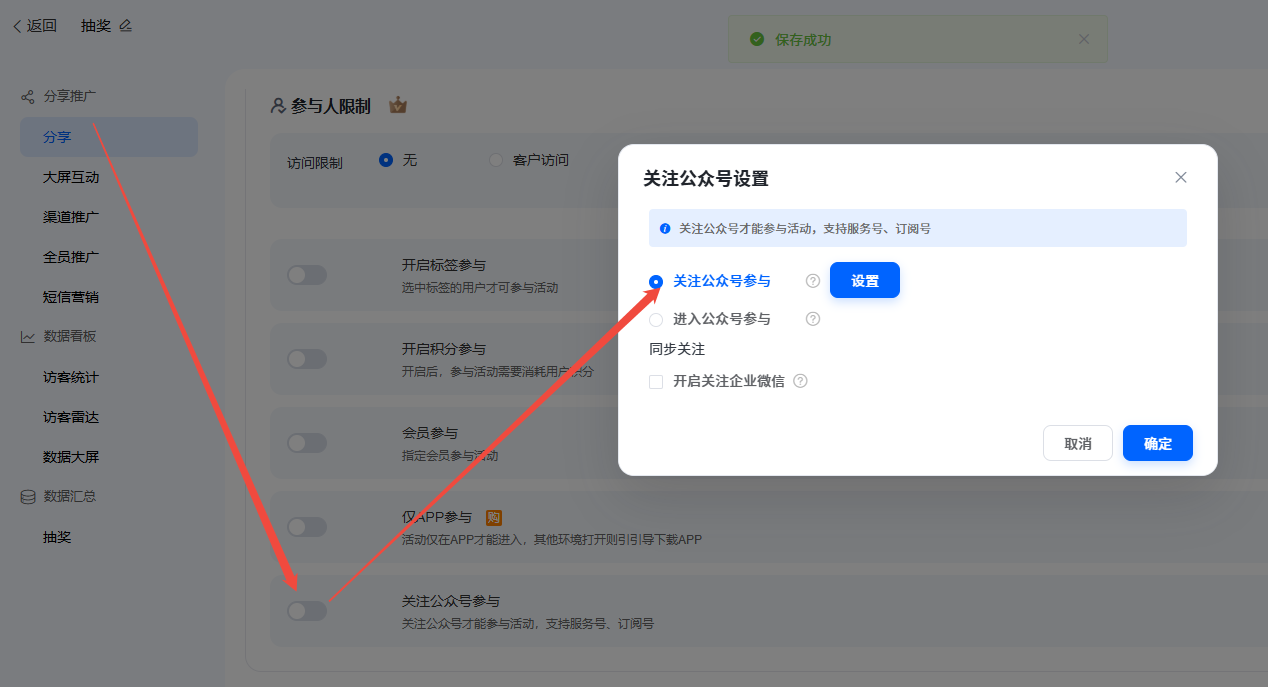
Task: Select the 关注公众号参与 radio in the dialog
Action: [656, 282]
